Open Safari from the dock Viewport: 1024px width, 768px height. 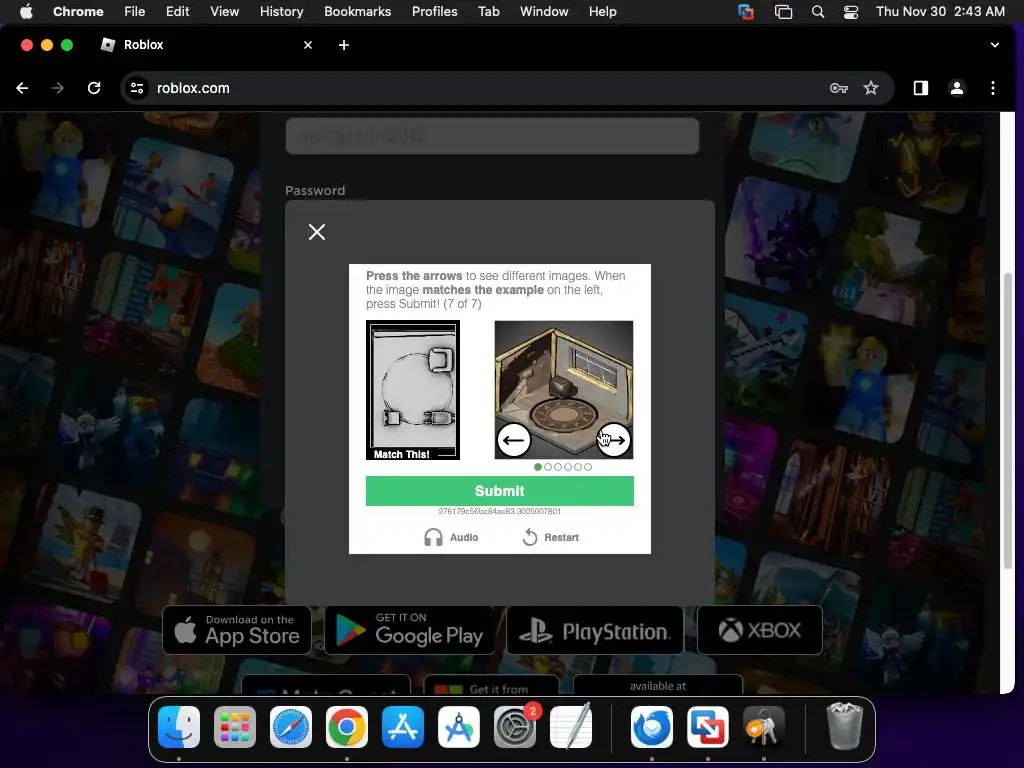pyautogui.click(x=291, y=727)
